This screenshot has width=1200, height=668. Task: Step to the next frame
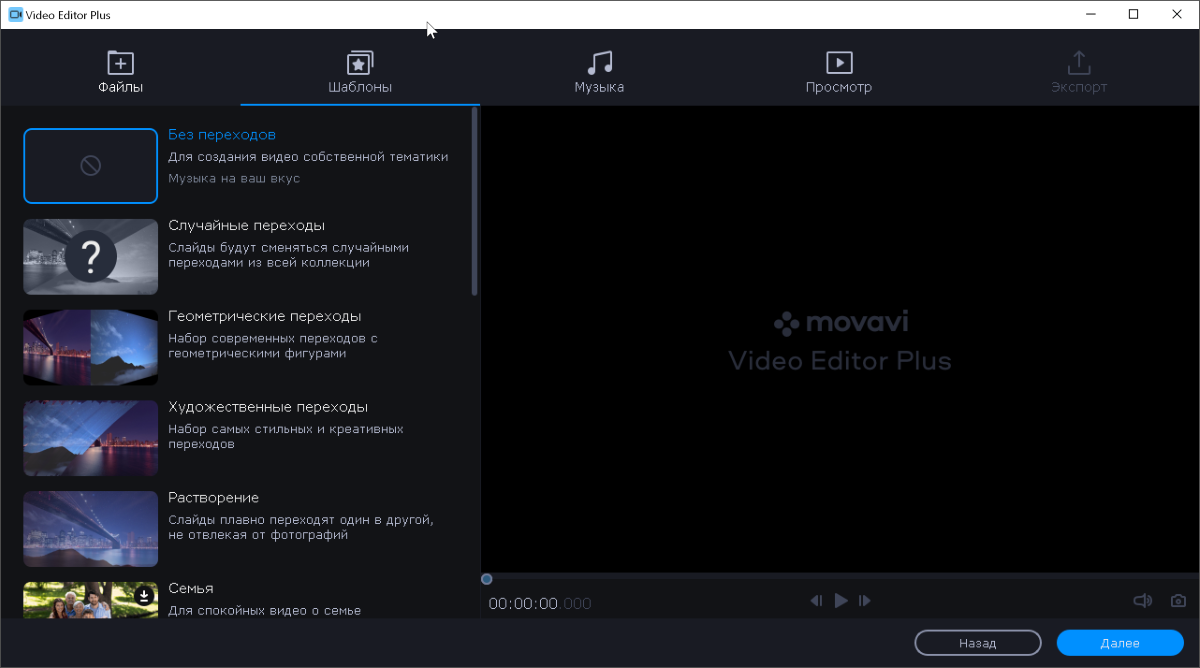(x=866, y=601)
